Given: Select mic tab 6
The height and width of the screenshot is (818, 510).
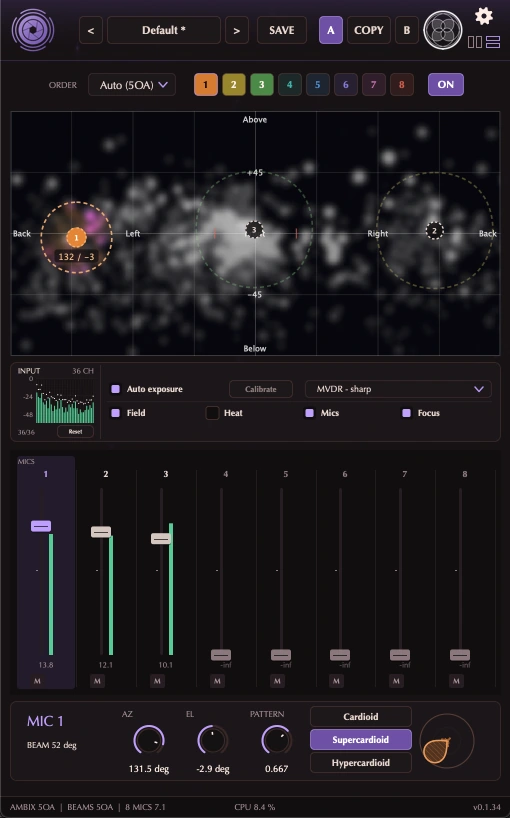Looking at the screenshot, I should coord(346,85).
